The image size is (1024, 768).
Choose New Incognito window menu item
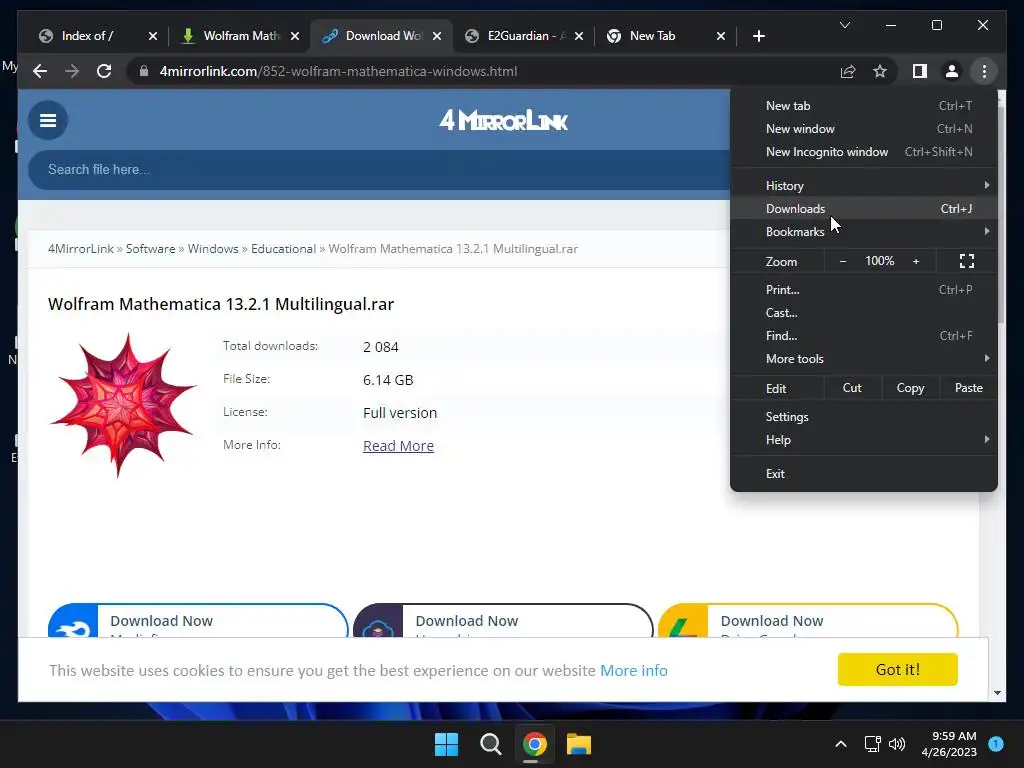click(x=863, y=152)
